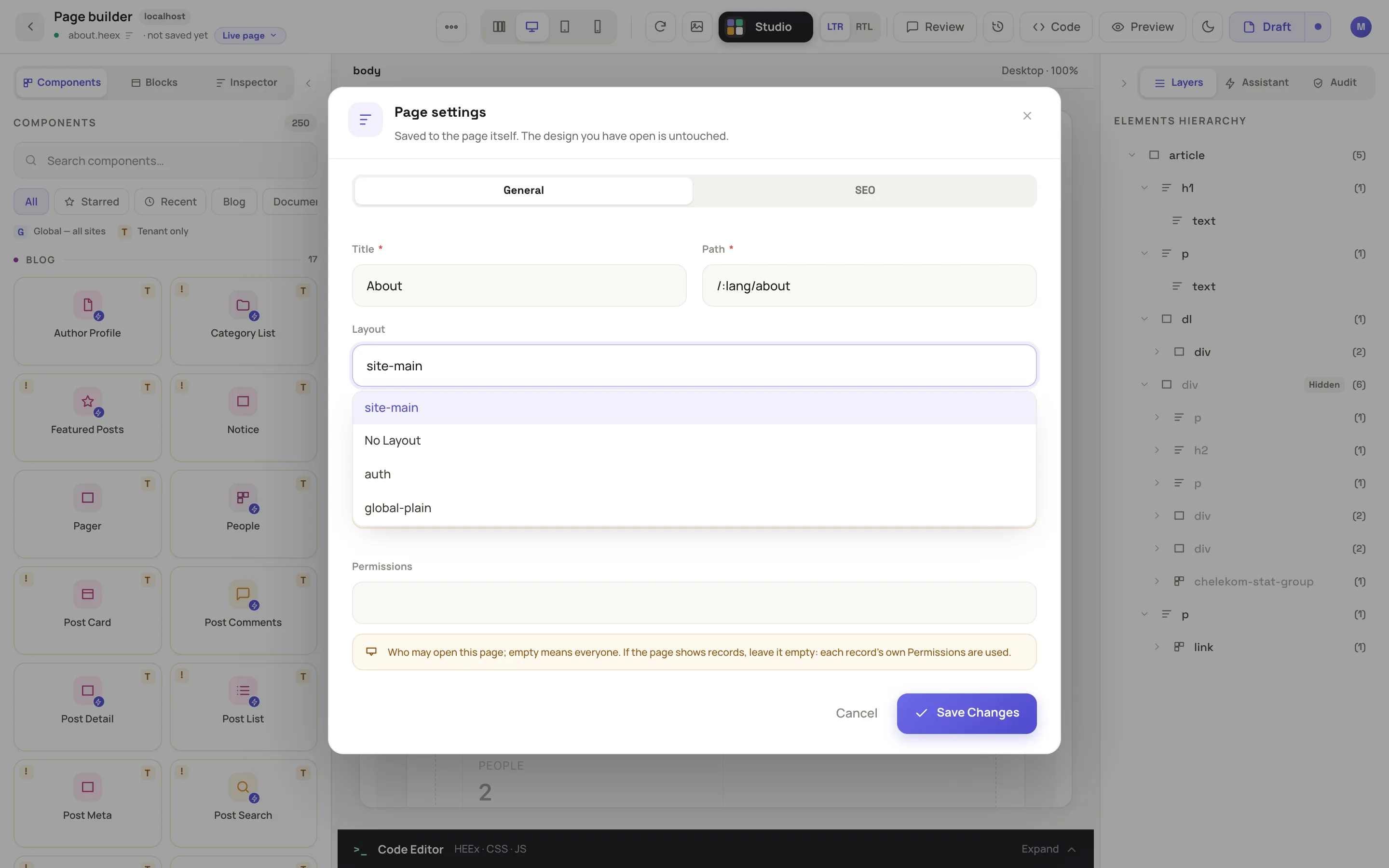Expand the chelekom-stat-group layer

coord(1157,581)
